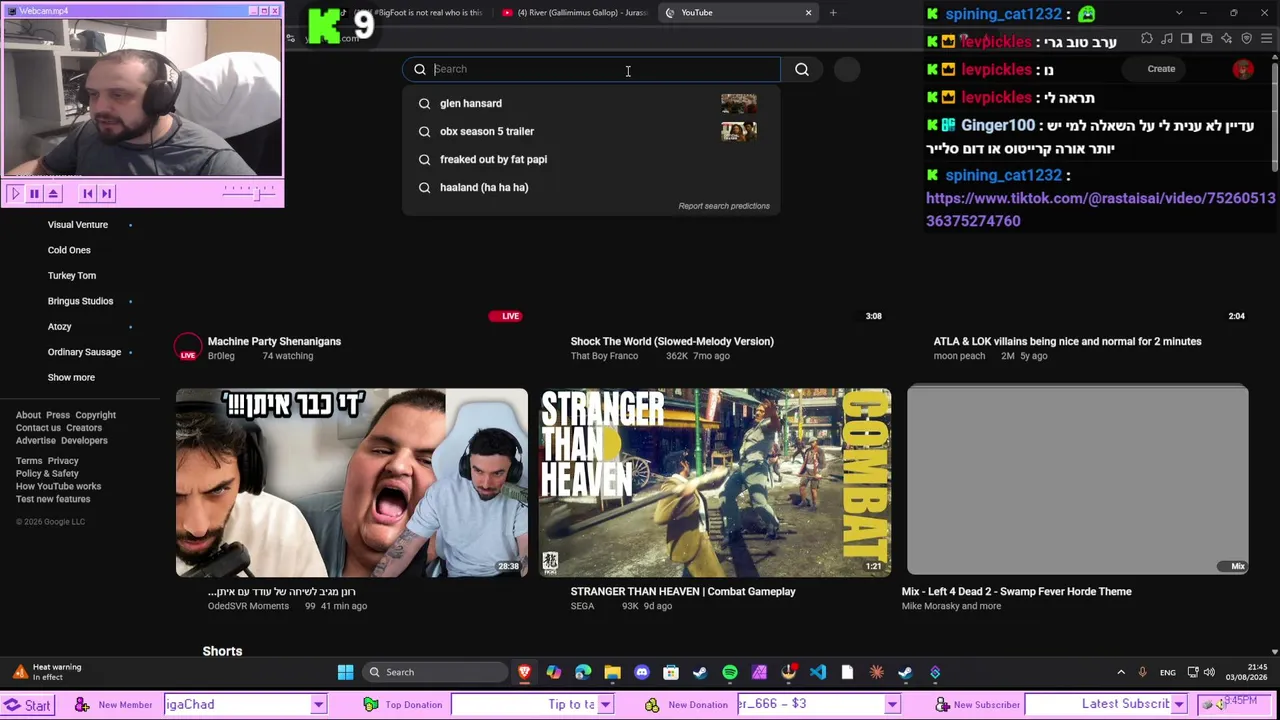Open File Explorer from the taskbar

click(612, 672)
